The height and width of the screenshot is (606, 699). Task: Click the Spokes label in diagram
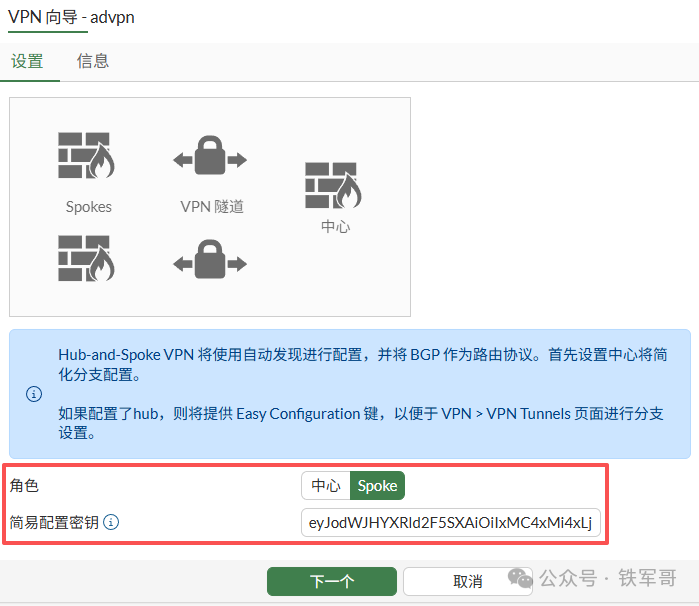coord(89,207)
